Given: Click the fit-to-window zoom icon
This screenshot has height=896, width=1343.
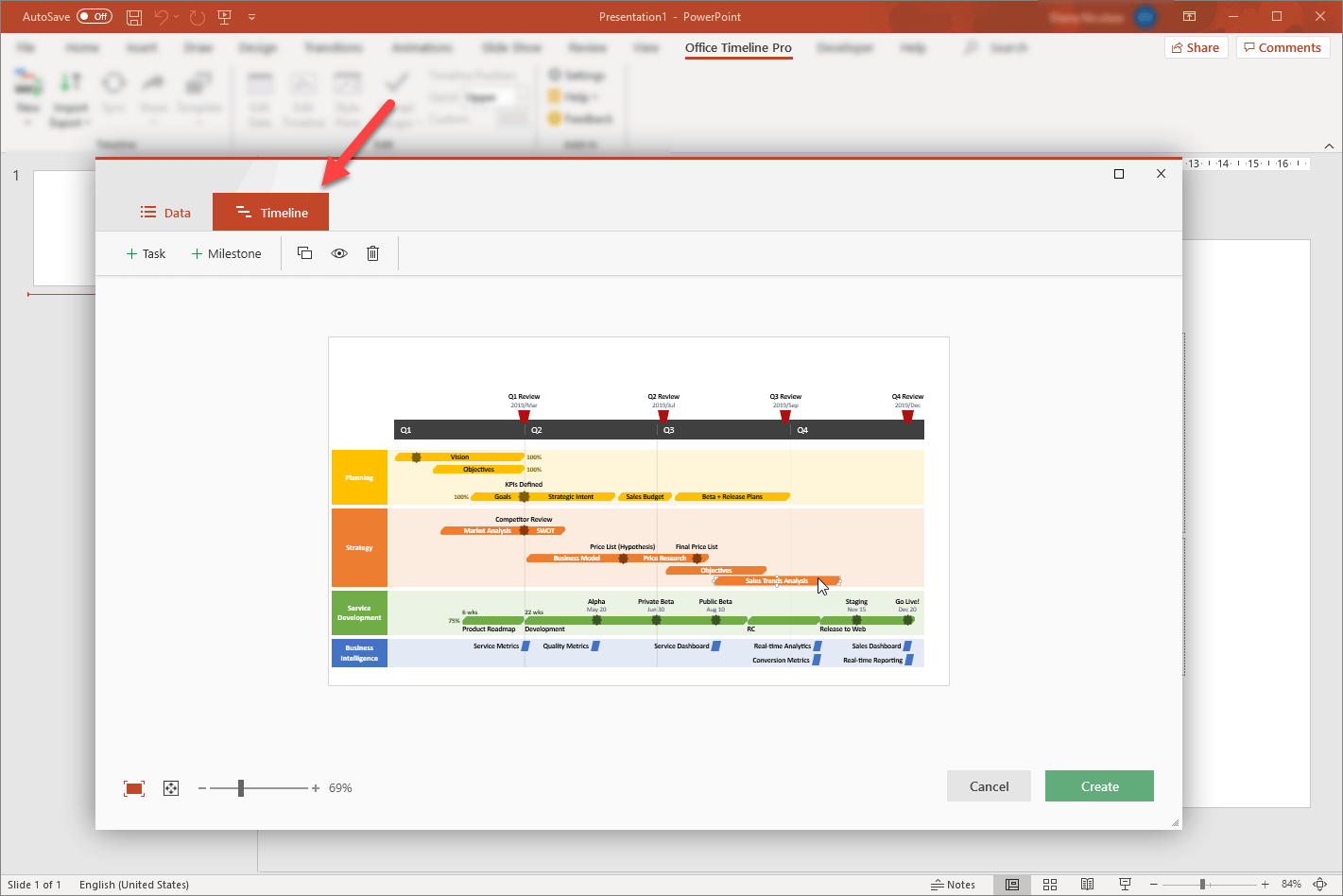Looking at the screenshot, I should point(134,788).
